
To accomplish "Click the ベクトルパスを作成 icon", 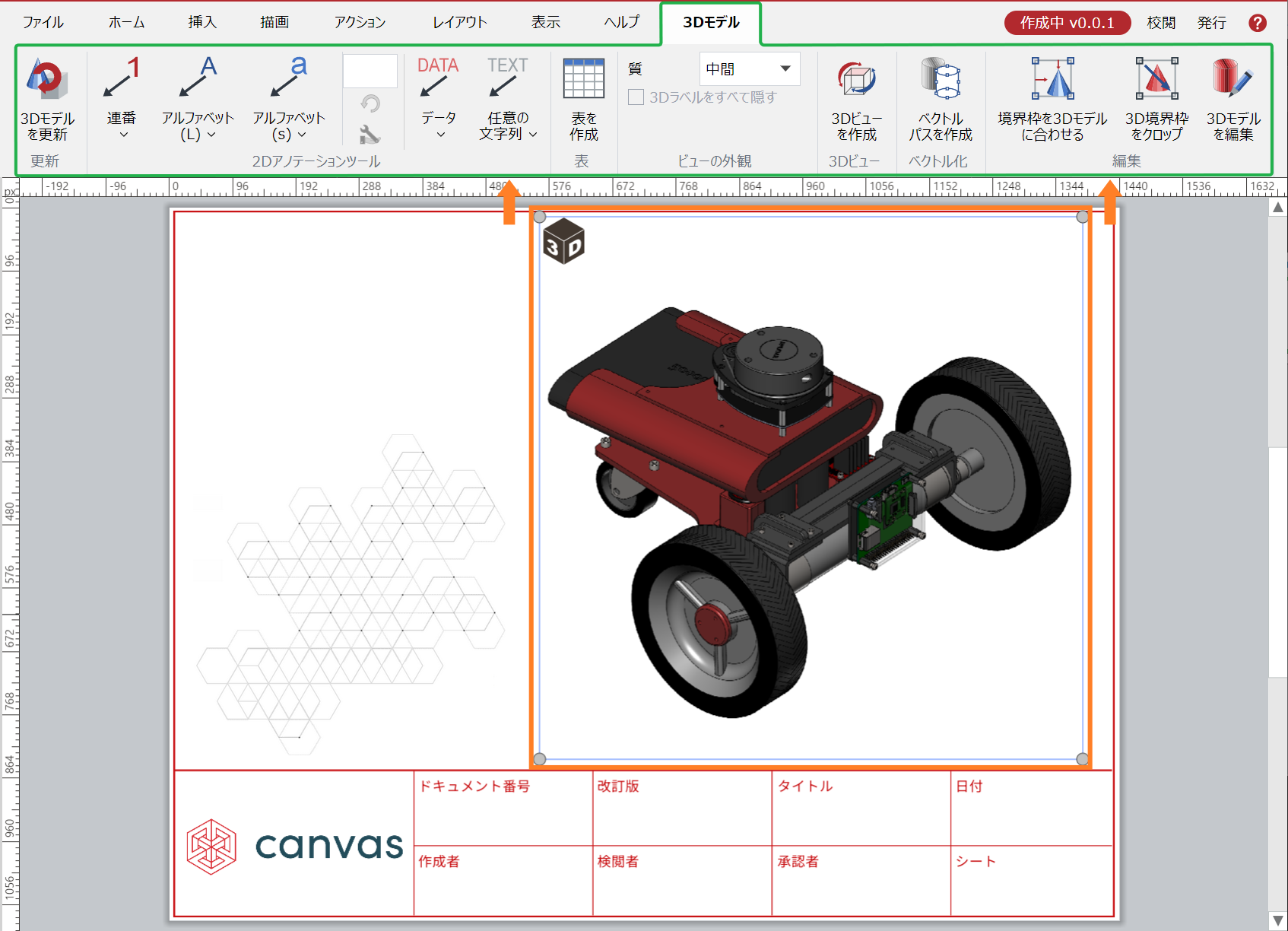I will [x=941, y=79].
